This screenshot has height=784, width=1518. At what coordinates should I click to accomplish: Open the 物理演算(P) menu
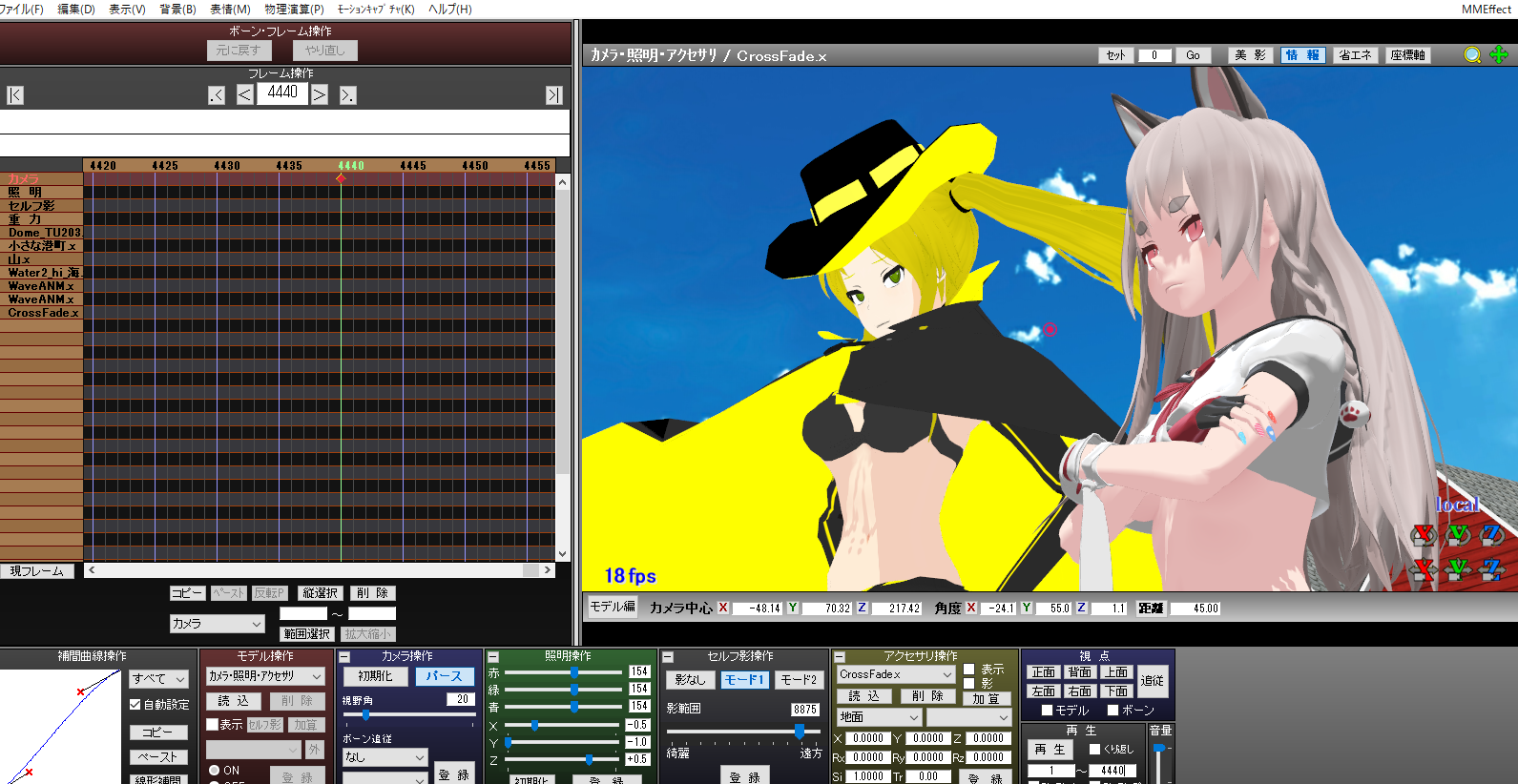[x=294, y=9]
